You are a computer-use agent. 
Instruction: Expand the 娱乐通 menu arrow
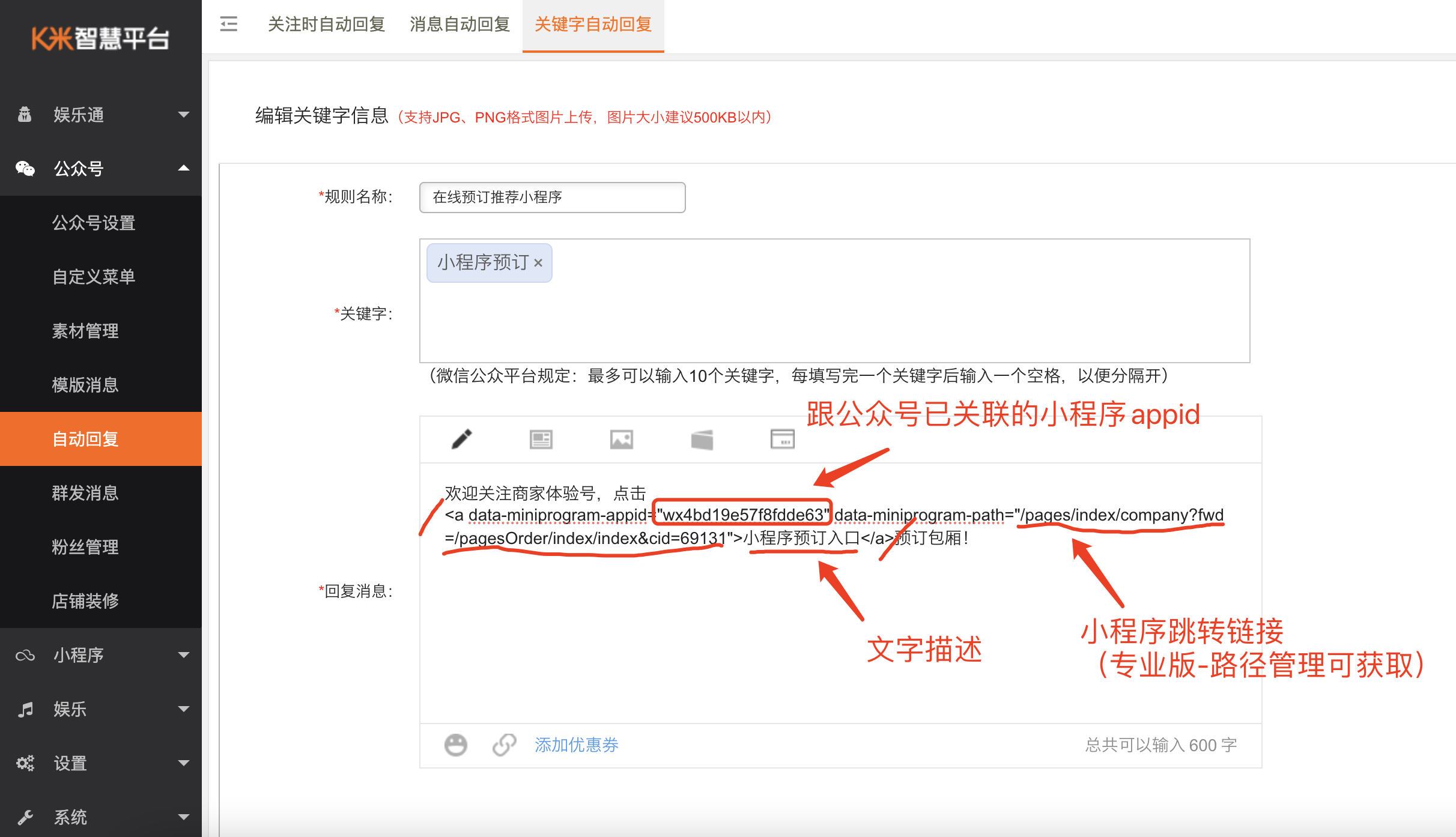[184, 114]
